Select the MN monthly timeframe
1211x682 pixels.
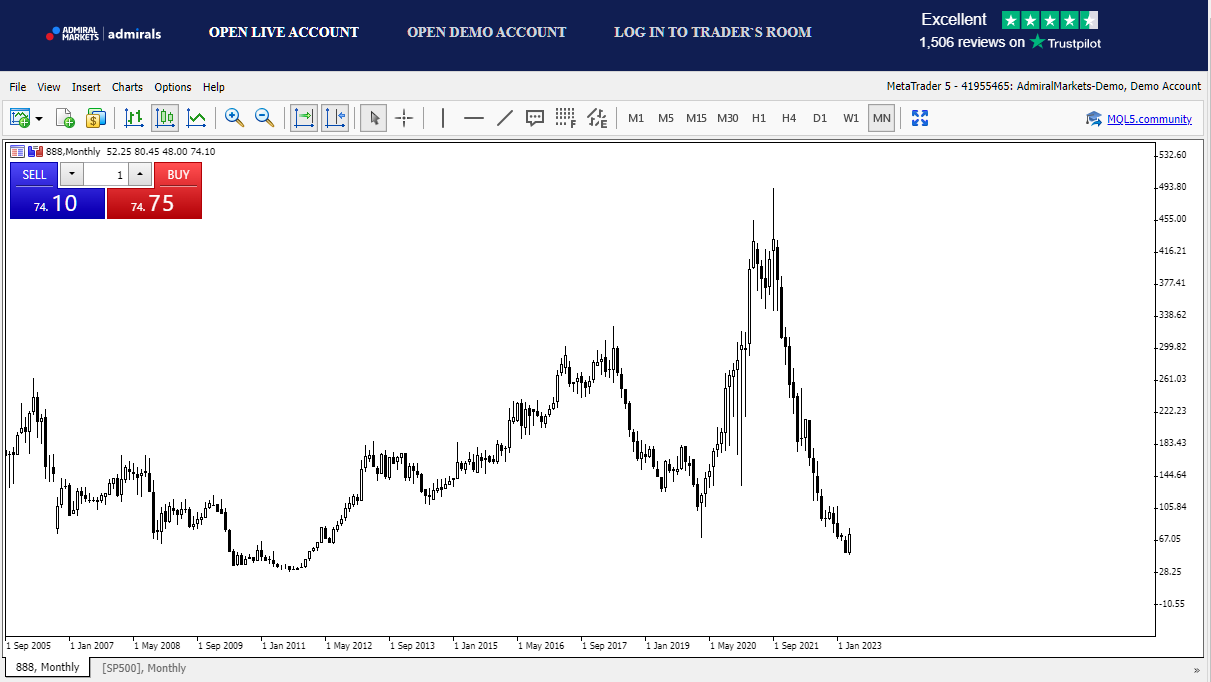pyautogui.click(x=881, y=118)
